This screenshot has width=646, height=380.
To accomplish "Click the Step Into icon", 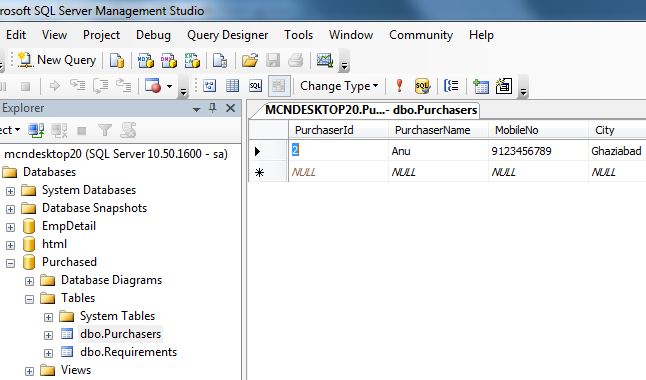I will (77, 86).
